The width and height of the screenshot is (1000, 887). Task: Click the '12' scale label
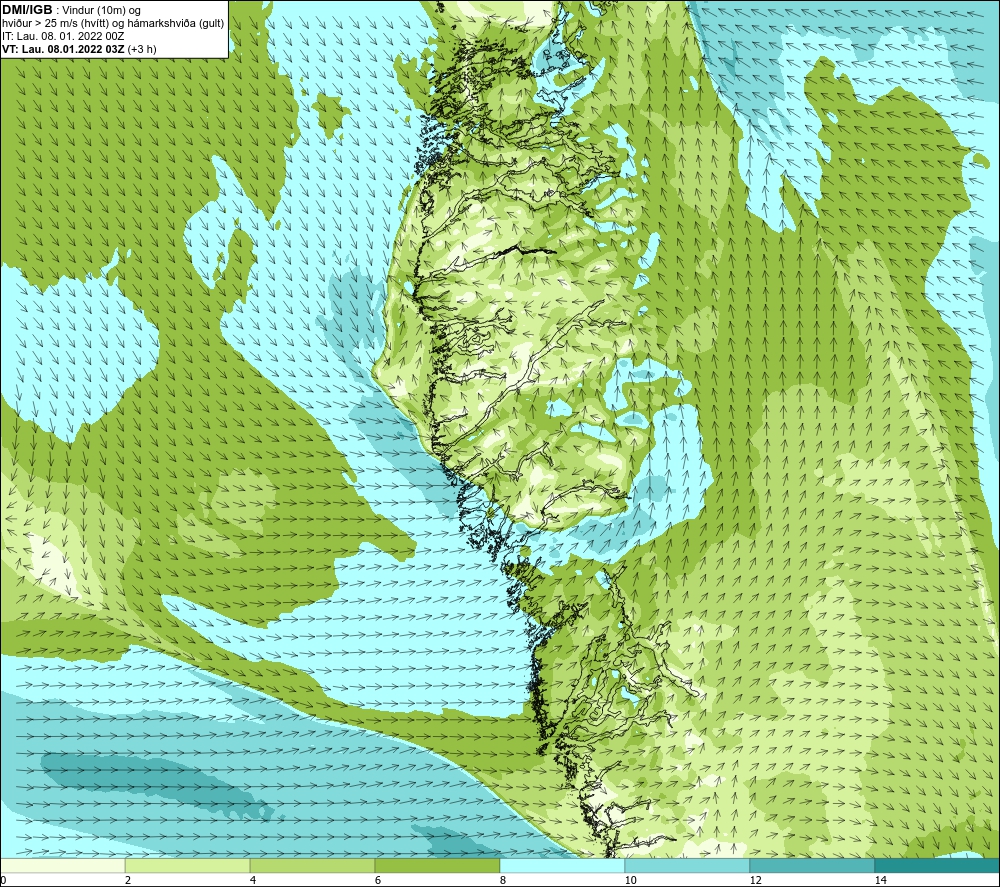[x=755, y=880]
